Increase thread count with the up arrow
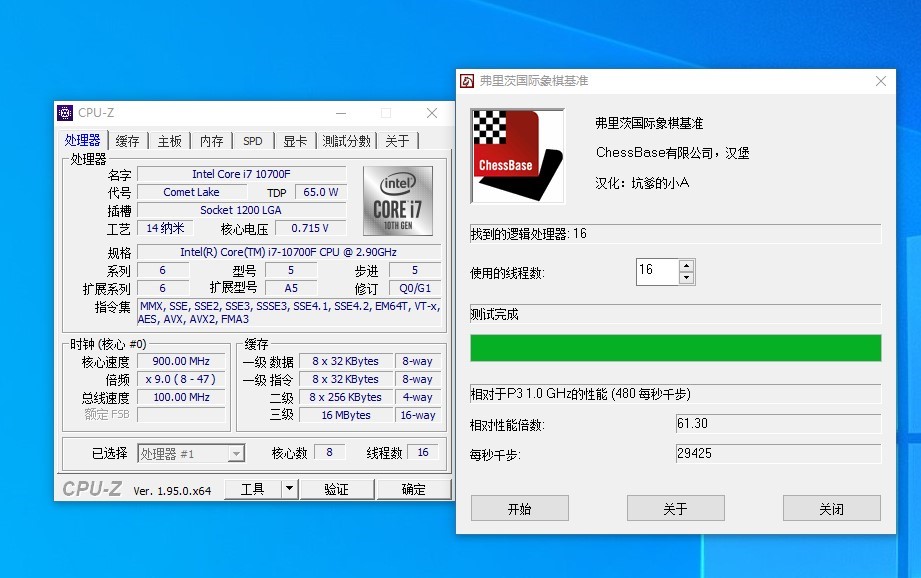The height and width of the screenshot is (578, 921). (687, 266)
